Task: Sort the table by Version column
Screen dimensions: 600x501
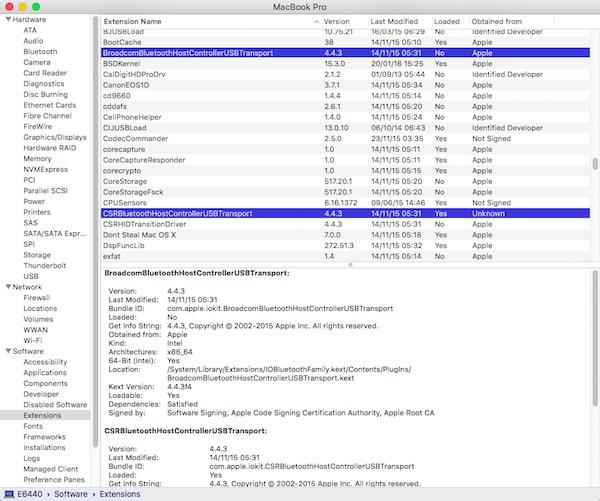Action: 342,21
